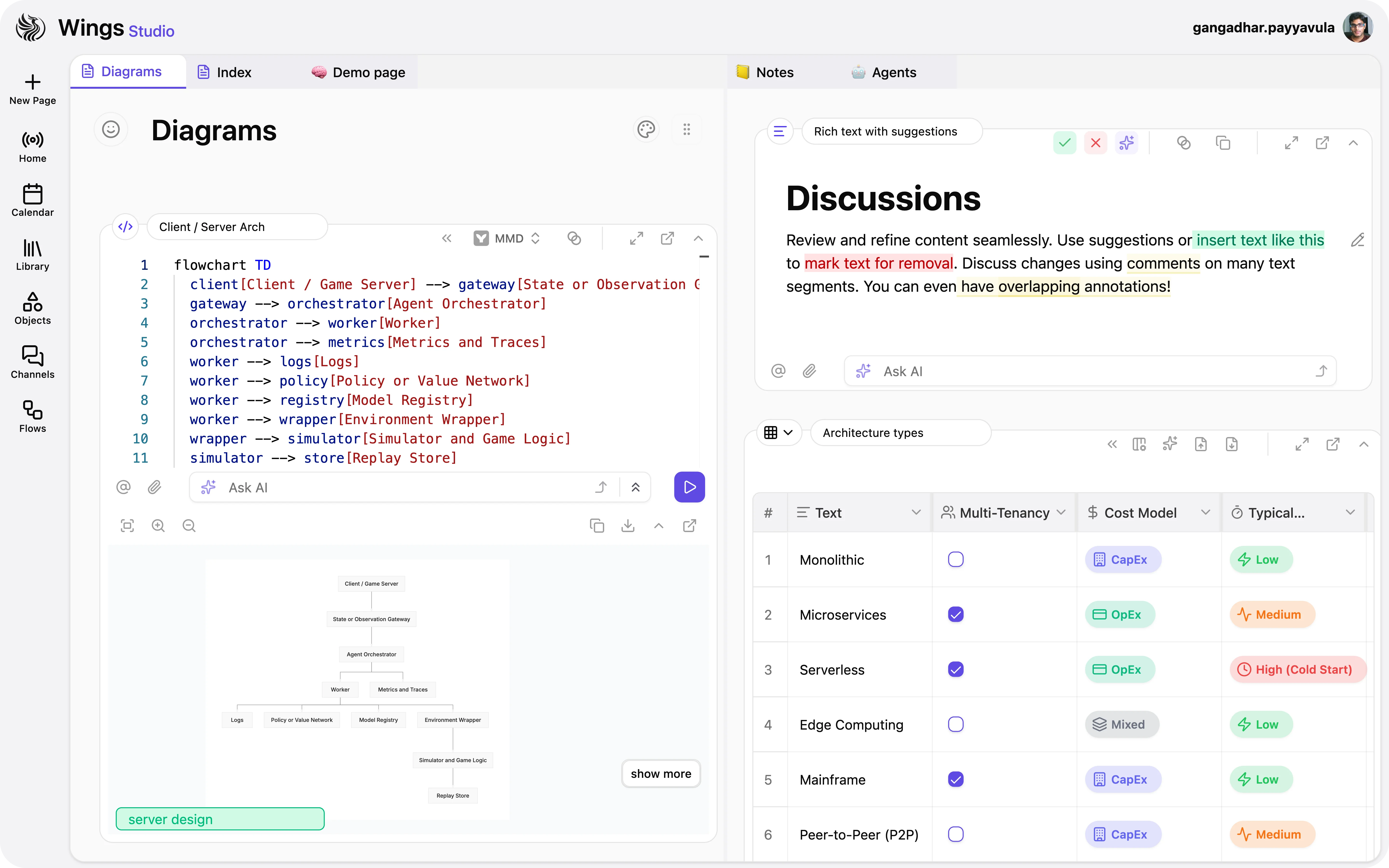The image size is (1389, 868).
Task: Open Calendar from the sidebar
Action: [x=33, y=200]
